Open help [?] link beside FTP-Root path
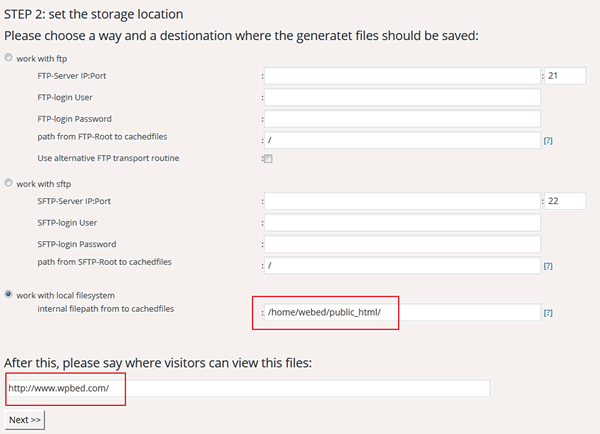 (x=548, y=141)
